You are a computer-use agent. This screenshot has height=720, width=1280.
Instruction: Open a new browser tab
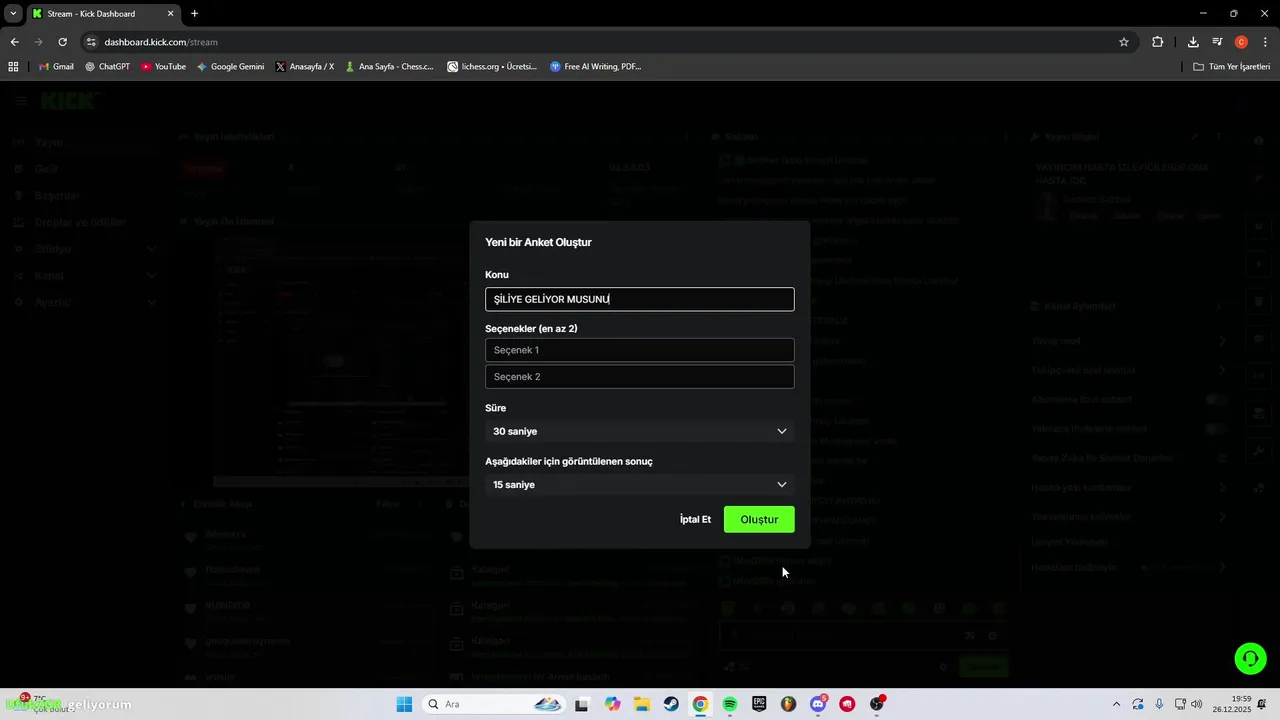194,14
